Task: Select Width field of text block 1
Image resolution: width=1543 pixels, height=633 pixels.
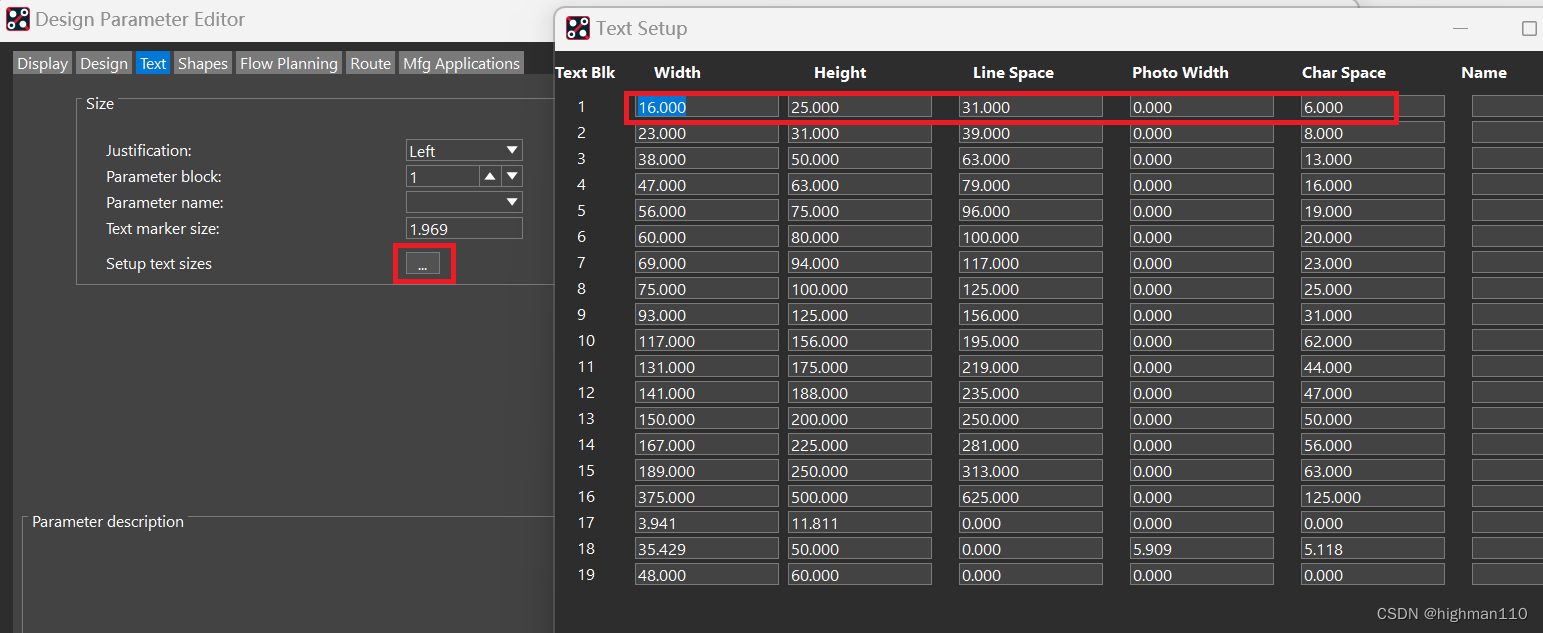Action: [706, 107]
